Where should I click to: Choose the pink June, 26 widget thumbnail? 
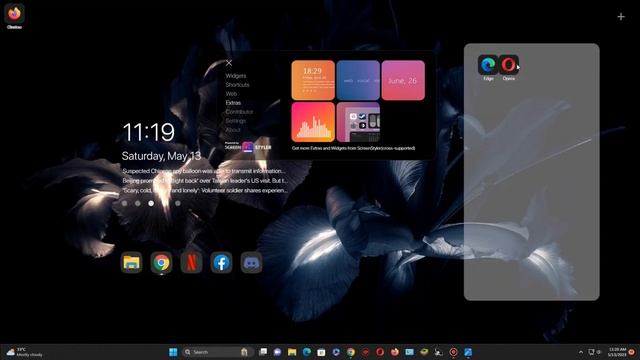[403, 80]
